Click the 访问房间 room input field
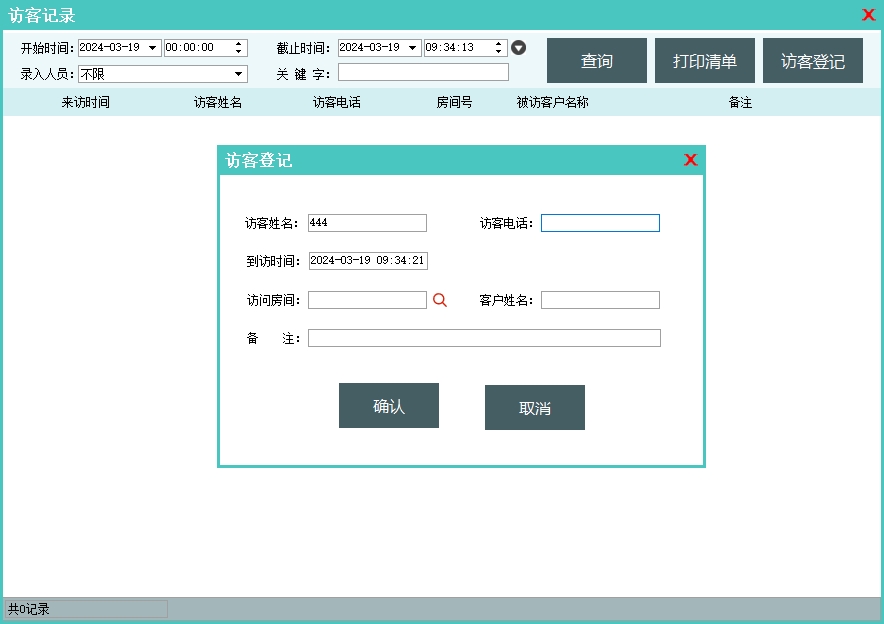 pos(367,300)
